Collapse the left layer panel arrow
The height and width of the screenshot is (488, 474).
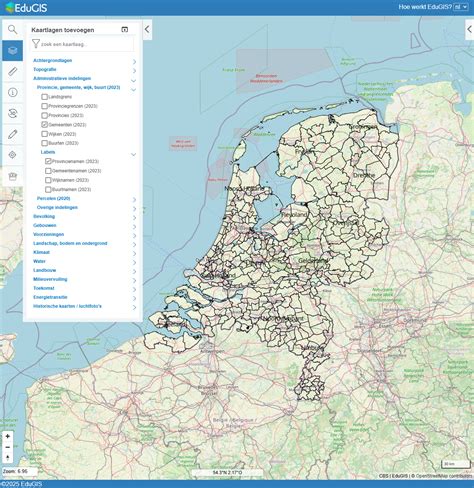click(147, 29)
